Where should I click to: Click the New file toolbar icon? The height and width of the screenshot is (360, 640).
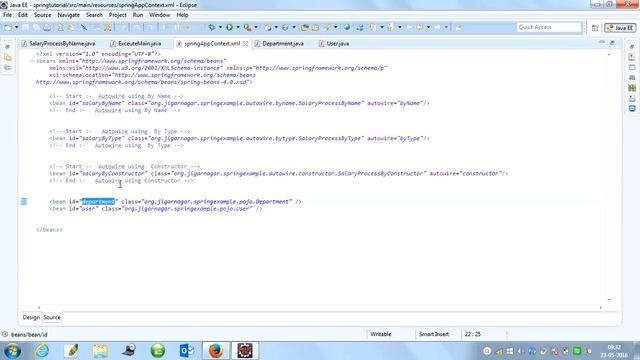pyautogui.click(x=8, y=27)
